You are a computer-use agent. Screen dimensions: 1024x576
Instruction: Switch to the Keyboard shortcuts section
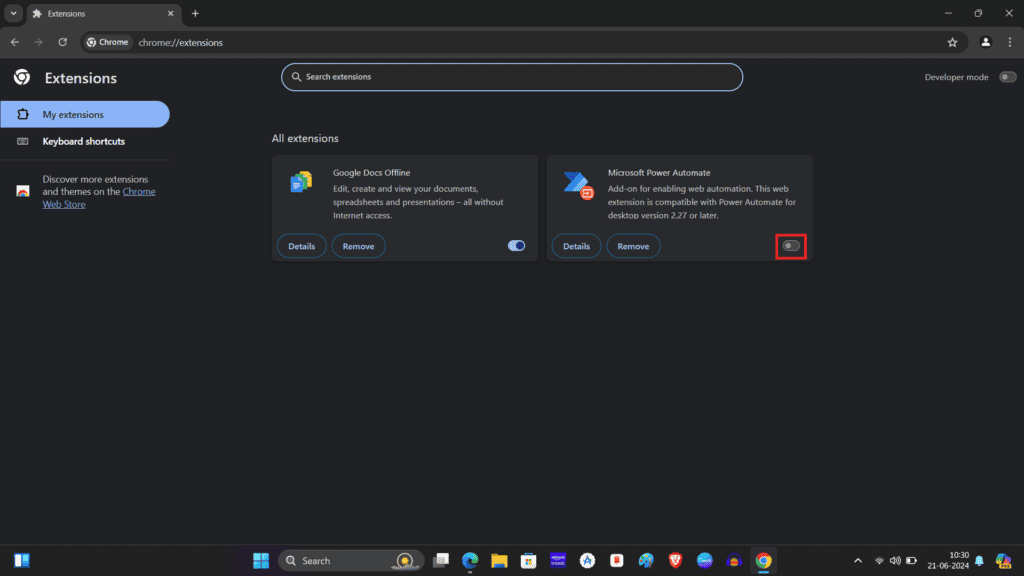(x=82, y=141)
